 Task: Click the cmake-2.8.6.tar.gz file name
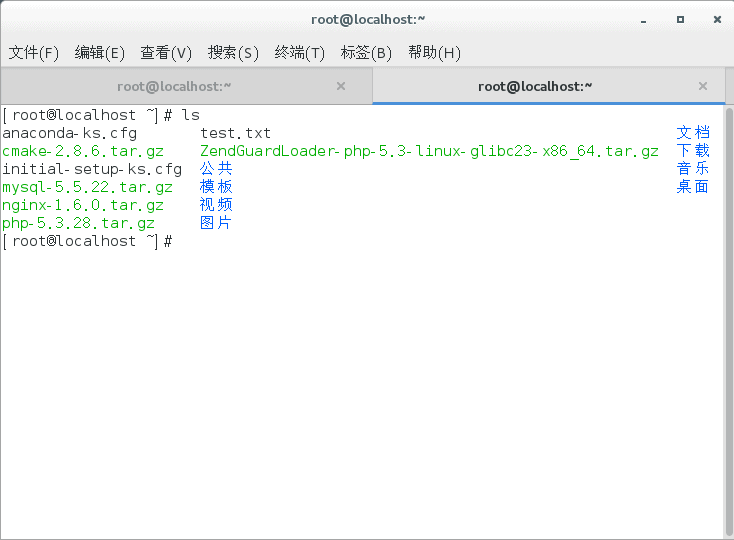[83, 151]
